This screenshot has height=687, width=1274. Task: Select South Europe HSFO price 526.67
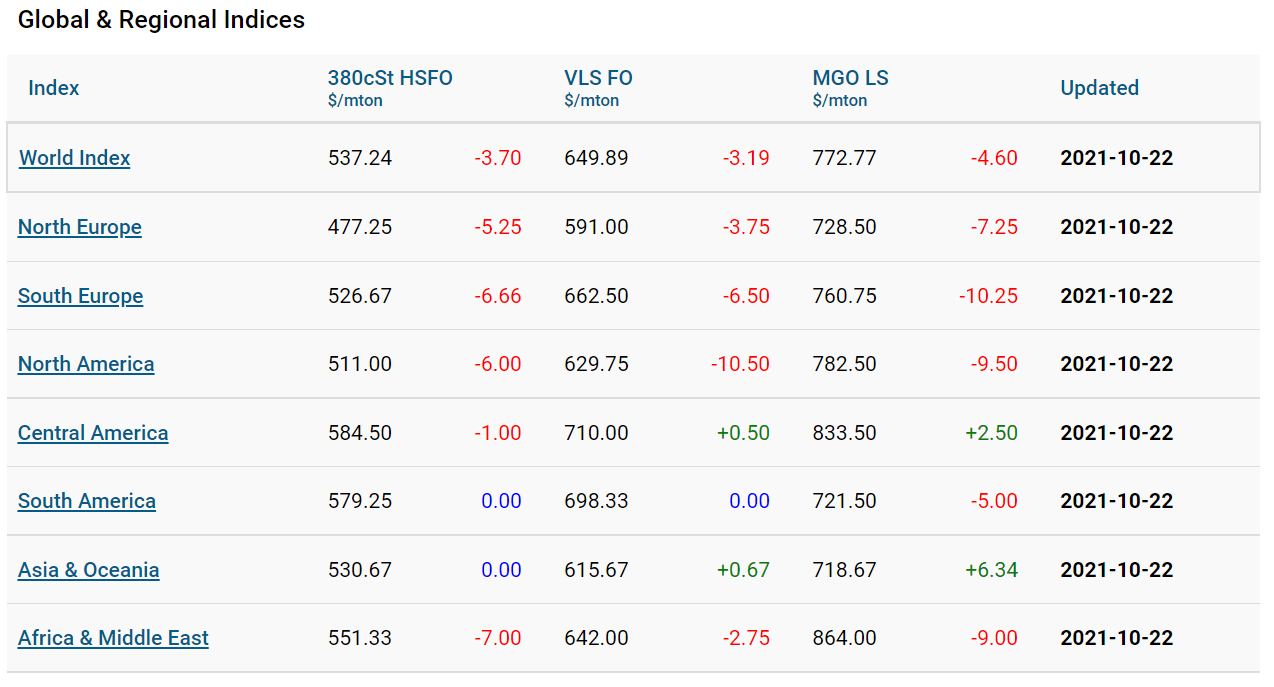click(x=360, y=296)
